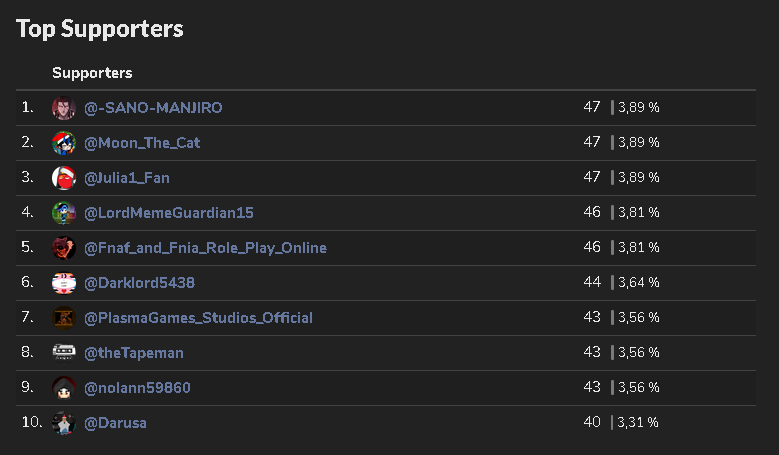Open @Fnaf_and_Fnia_Role_Play_Online link
The height and width of the screenshot is (455, 779).
coord(205,248)
